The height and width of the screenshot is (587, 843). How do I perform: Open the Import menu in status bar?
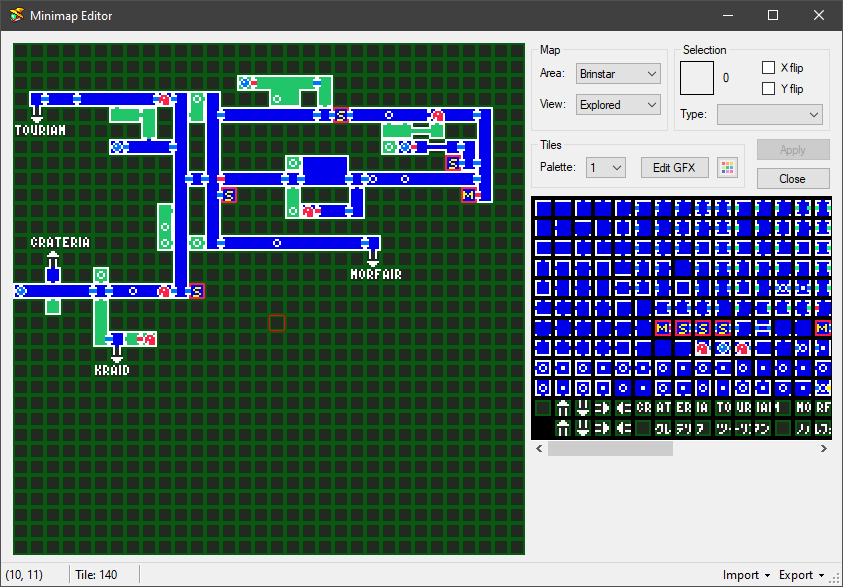point(746,575)
